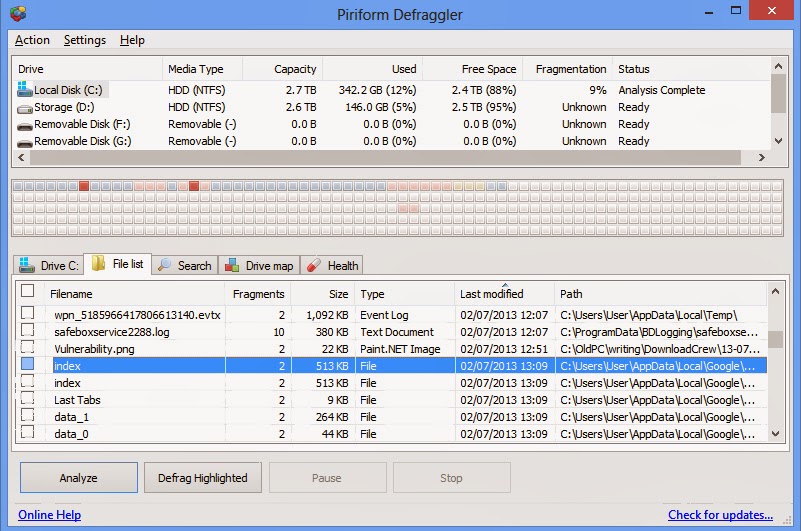Check the data_1 file checkbox
The width and height of the screenshot is (801, 531).
[x=28, y=415]
